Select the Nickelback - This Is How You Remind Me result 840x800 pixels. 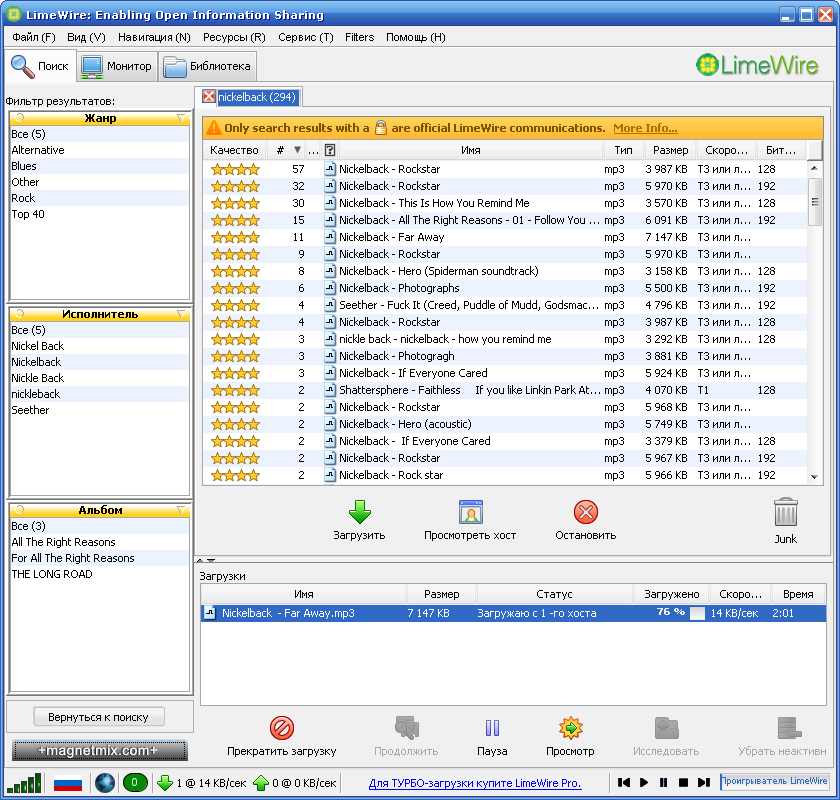click(x=505, y=203)
